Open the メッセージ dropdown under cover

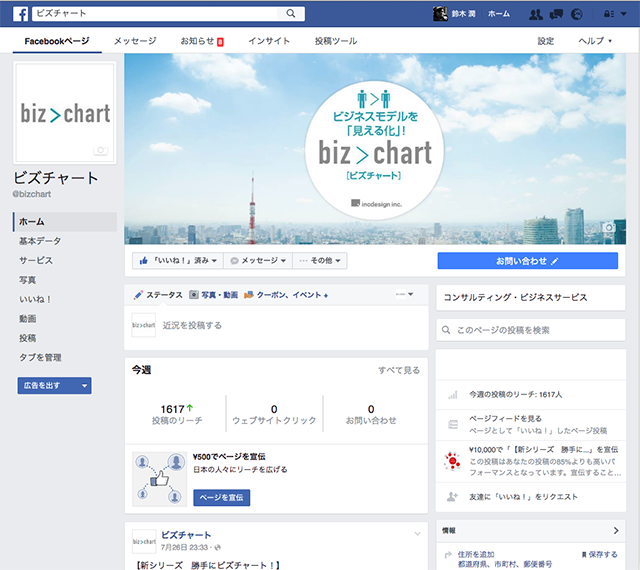pos(258,261)
